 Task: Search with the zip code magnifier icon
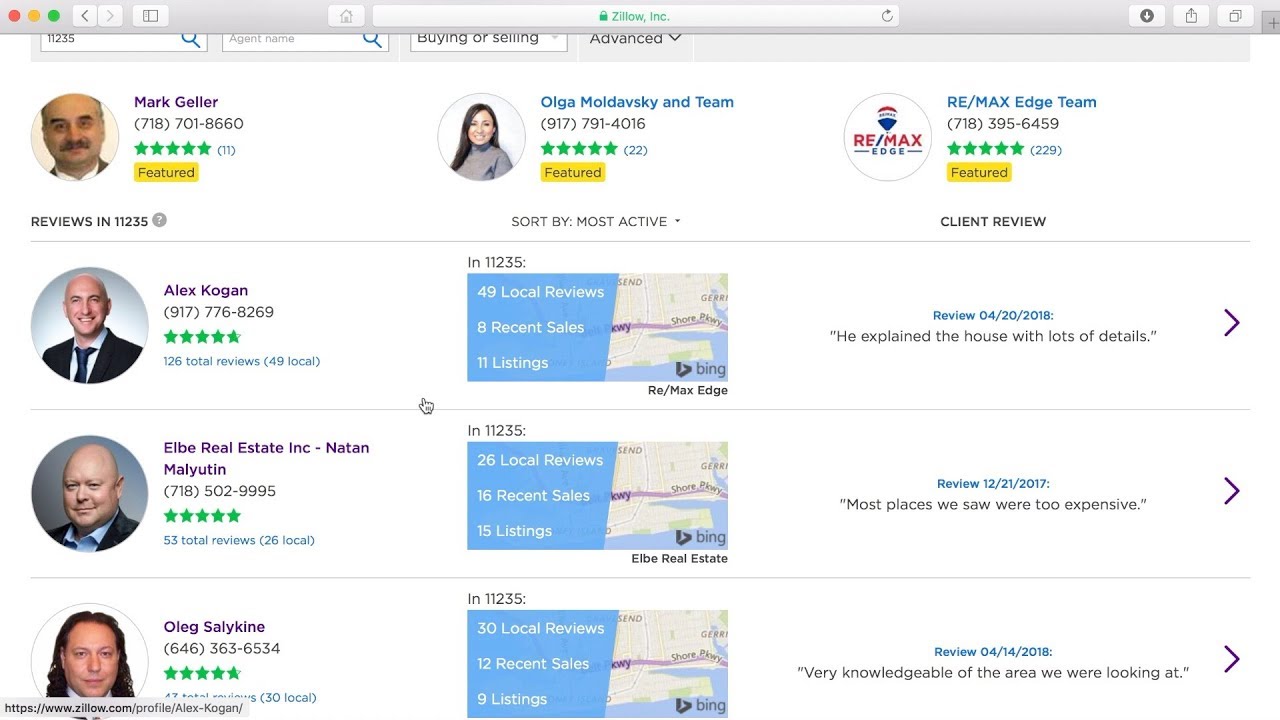[190, 39]
